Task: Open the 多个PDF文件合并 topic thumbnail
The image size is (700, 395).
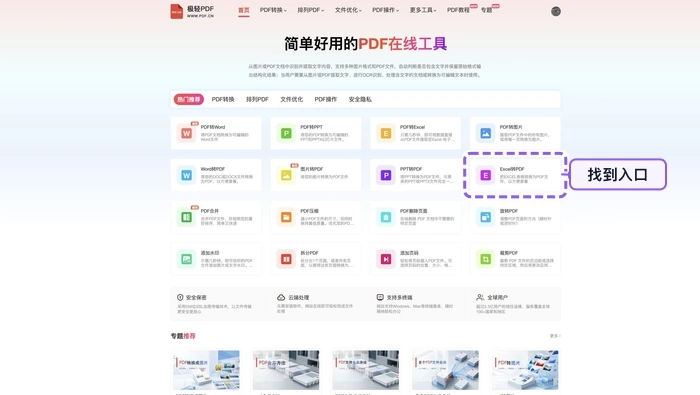Action: click(x=445, y=370)
